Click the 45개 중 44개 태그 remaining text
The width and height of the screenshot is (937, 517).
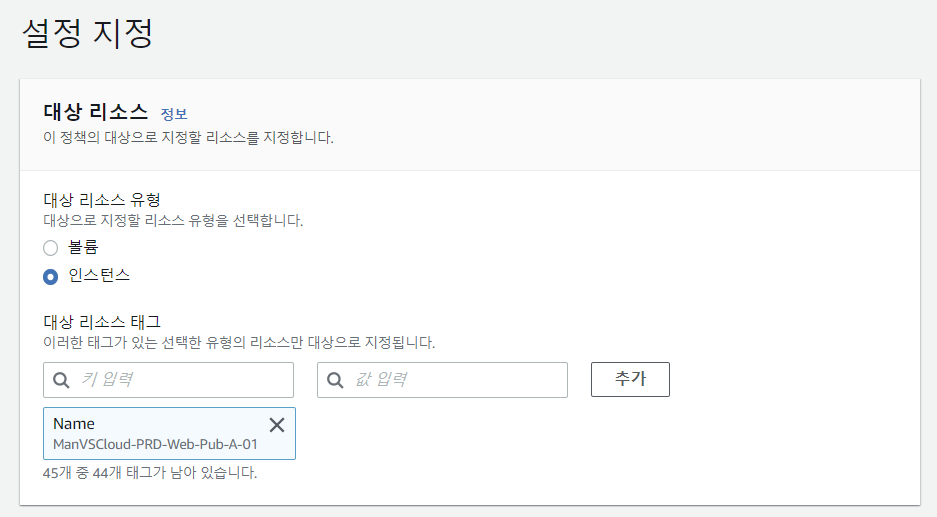pyautogui.click(x=150, y=473)
